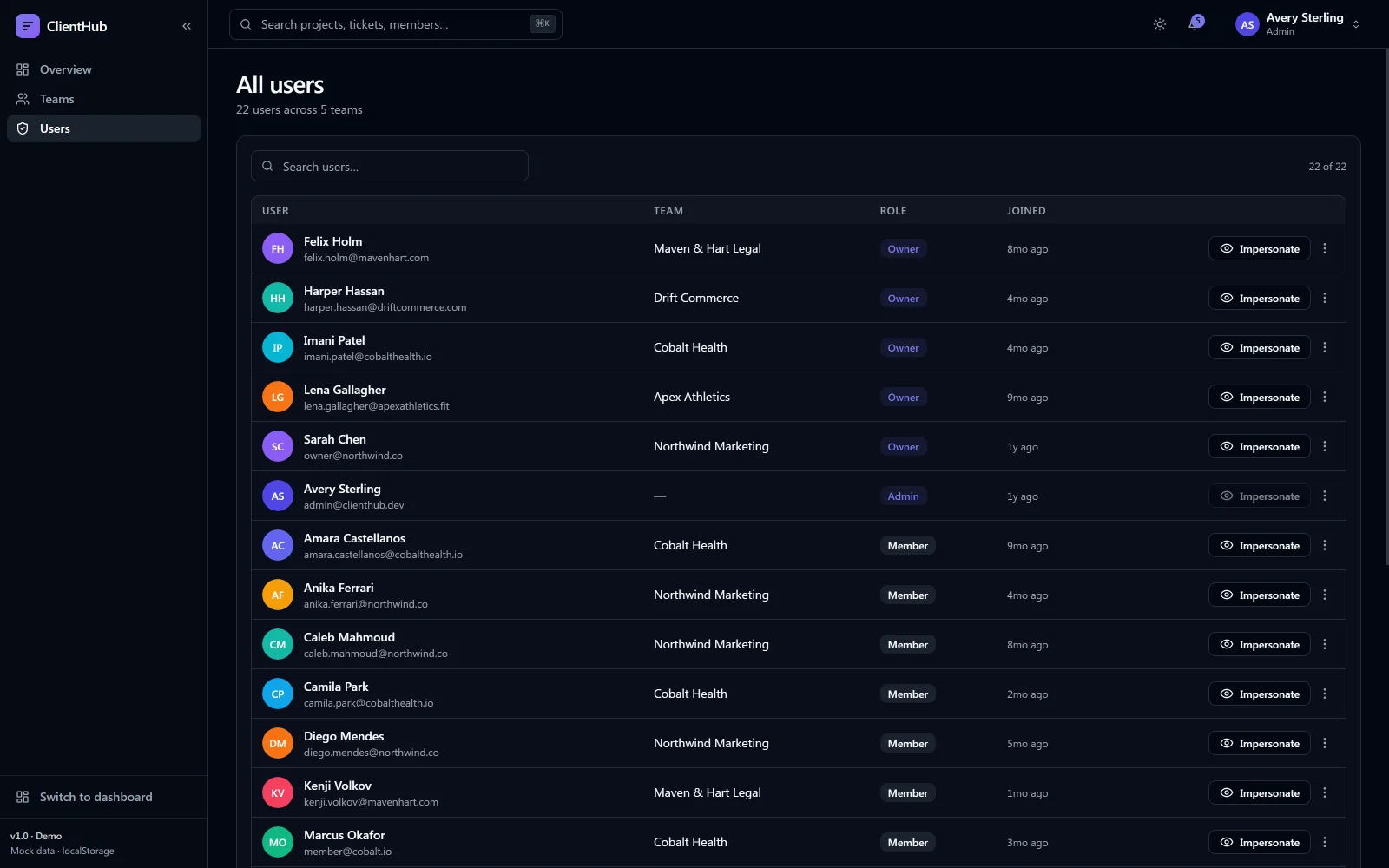Screen dimensions: 1389x868
Task: Select Users in the sidebar
Action: point(103,128)
